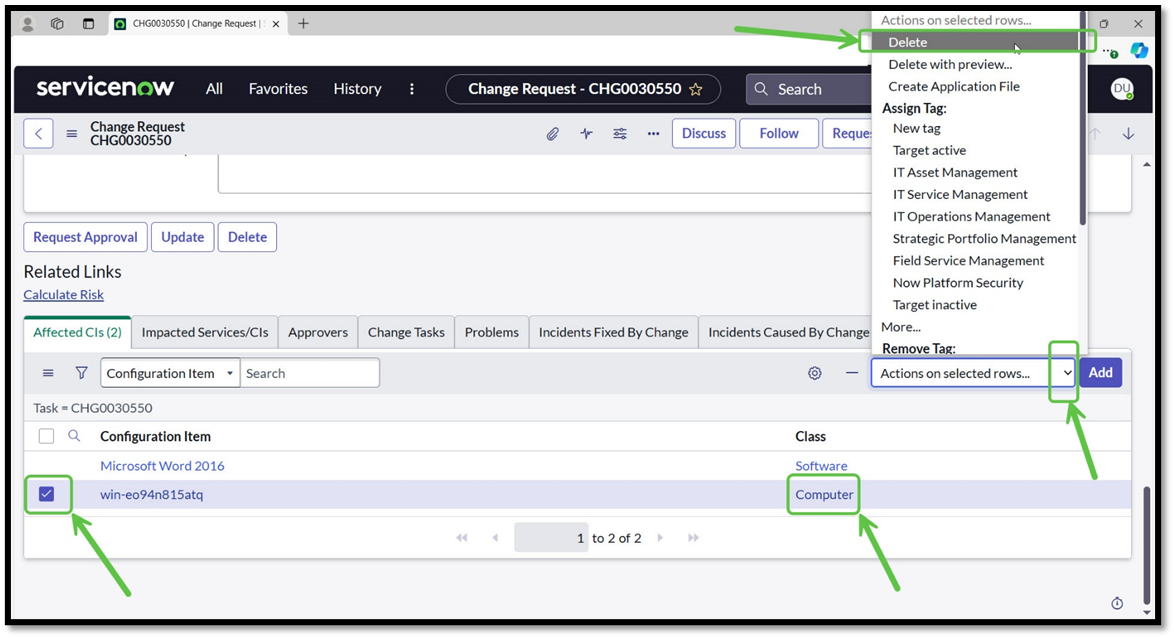Open attachments with the paperclip icon

pos(553,134)
